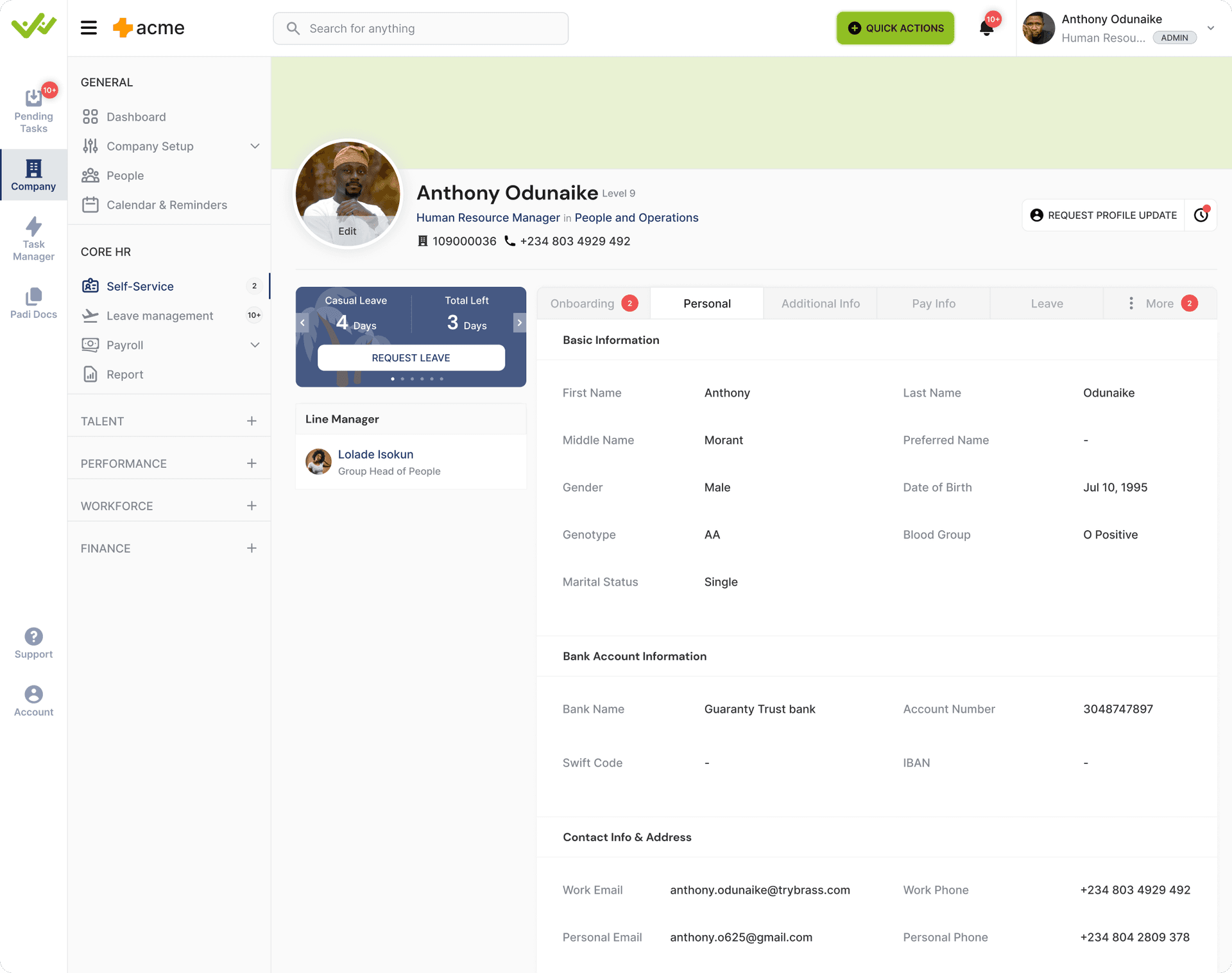The image size is (1232, 973).
Task: Open Support from the left rail
Action: tap(33, 643)
